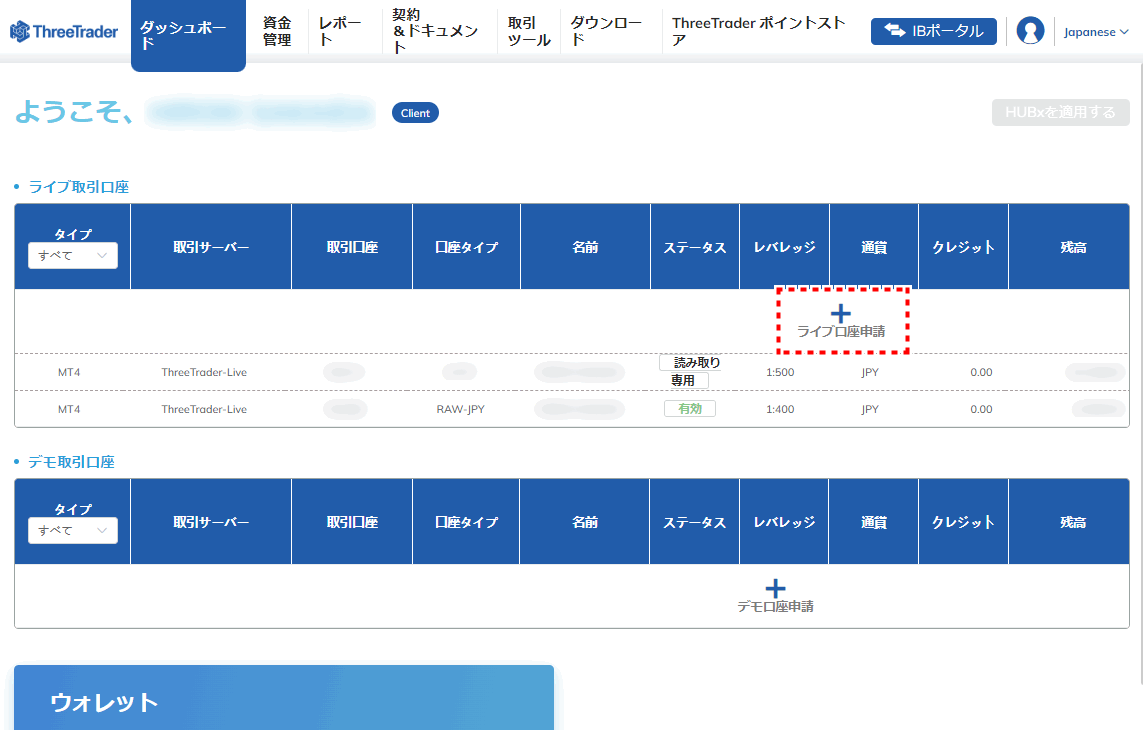Image resolution: width=1143 pixels, height=730 pixels.
Task: Click the 取引サーバー column header in demo table
Action: point(211,522)
